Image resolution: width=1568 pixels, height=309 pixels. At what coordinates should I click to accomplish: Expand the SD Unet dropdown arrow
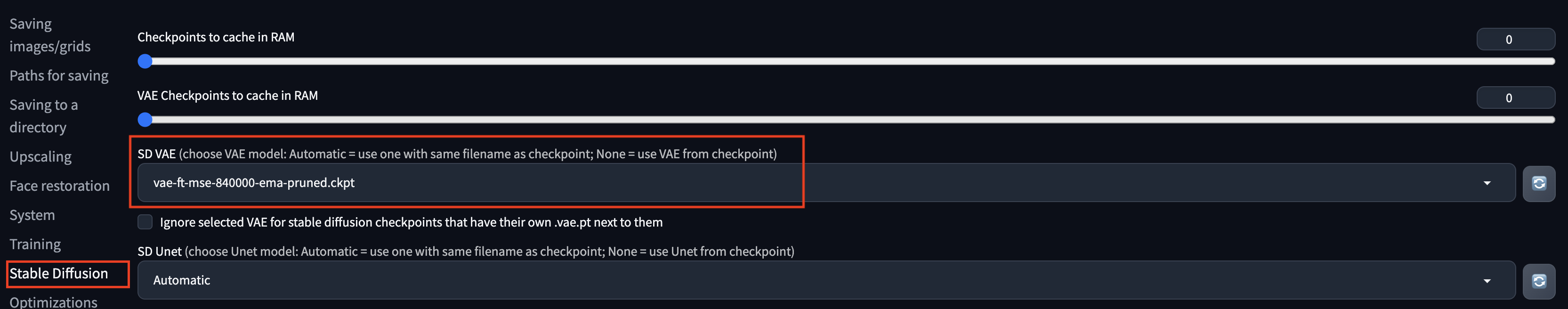(1487, 280)
